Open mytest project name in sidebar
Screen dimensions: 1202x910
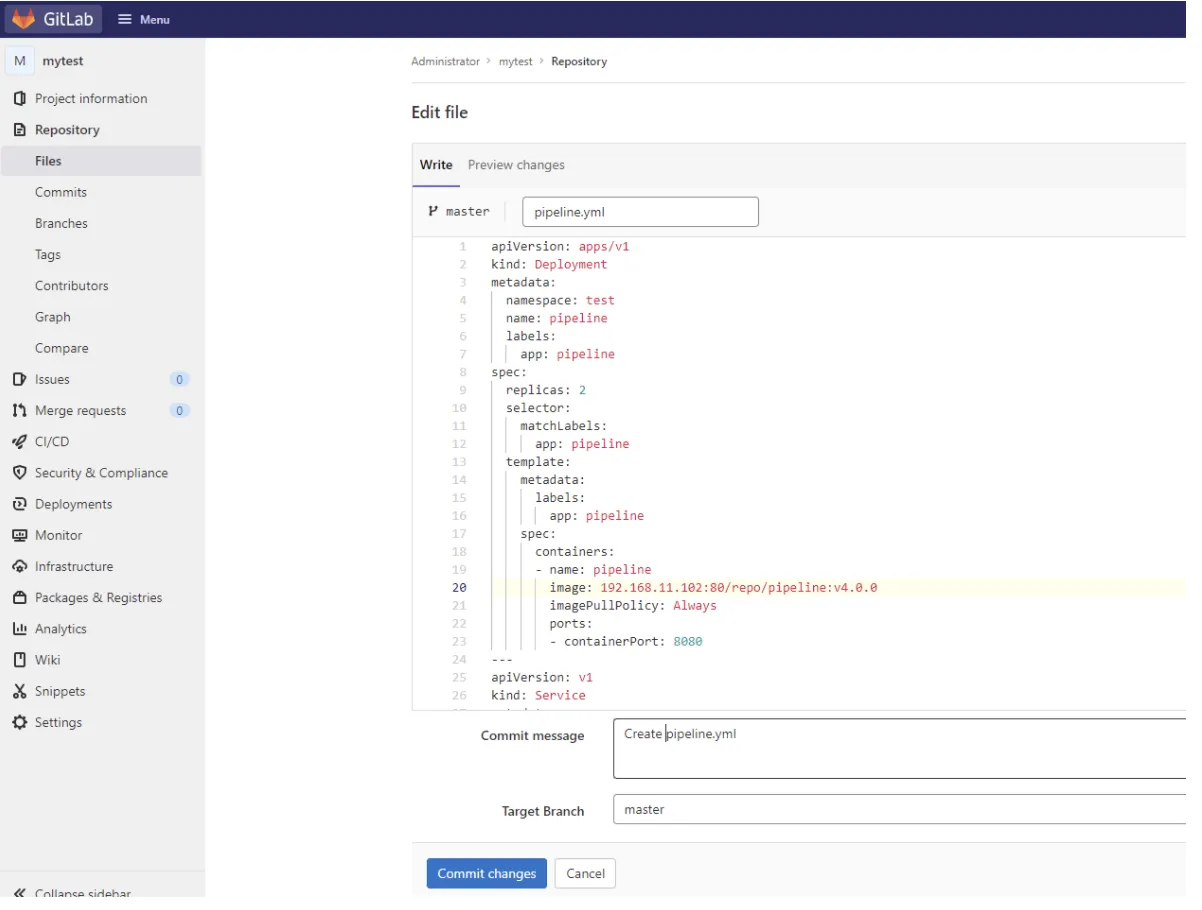tap(63, 61)
